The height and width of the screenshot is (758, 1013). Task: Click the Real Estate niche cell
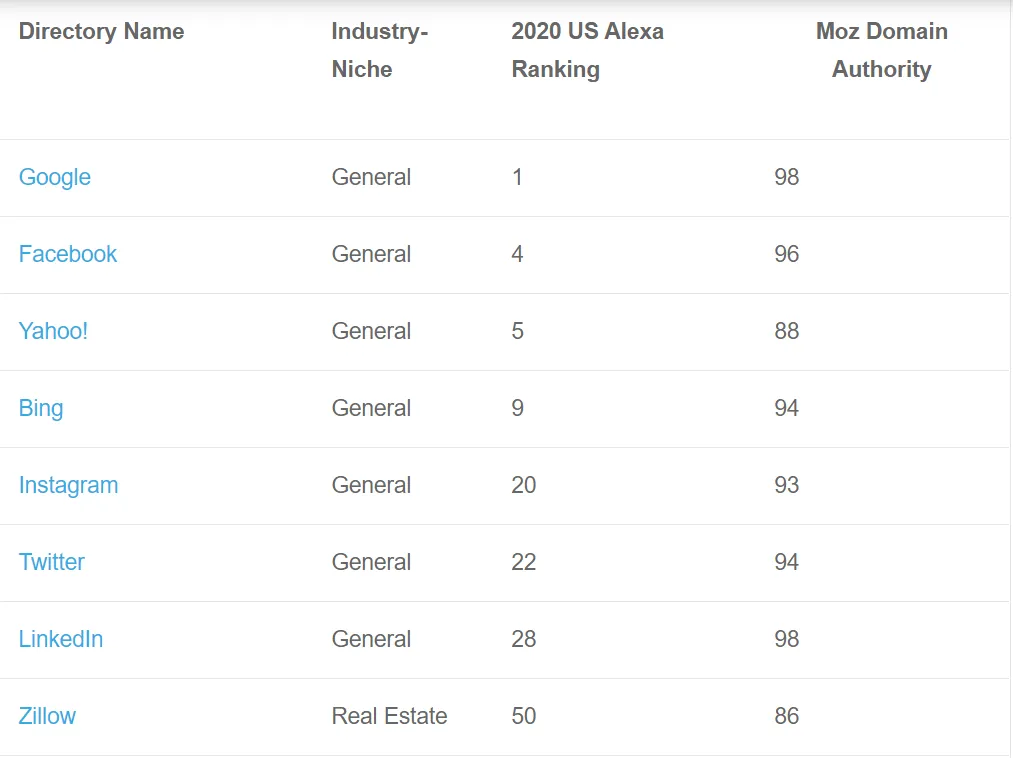coord(389,716)
